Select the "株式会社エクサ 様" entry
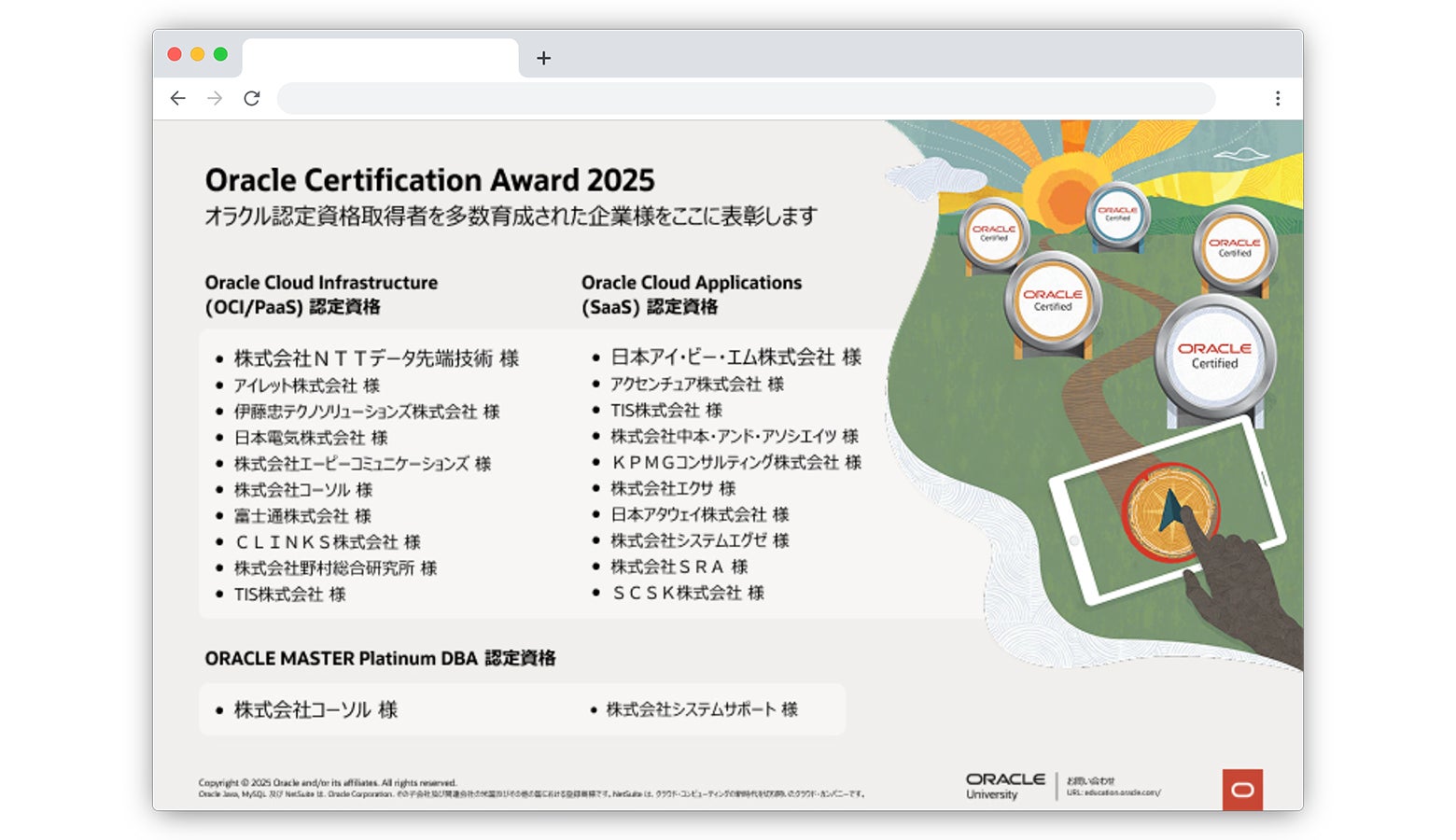This screenshot has height=840, width=1456. pyautogui.click(x=673, y=488)
